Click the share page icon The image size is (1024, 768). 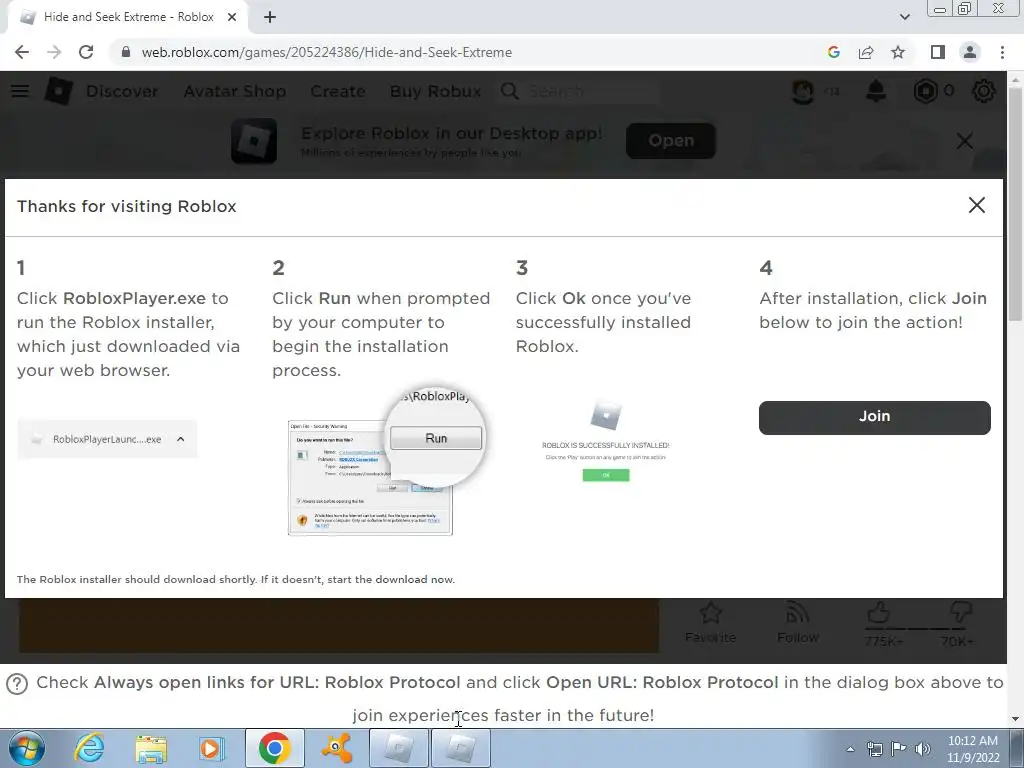pos(866,52)
